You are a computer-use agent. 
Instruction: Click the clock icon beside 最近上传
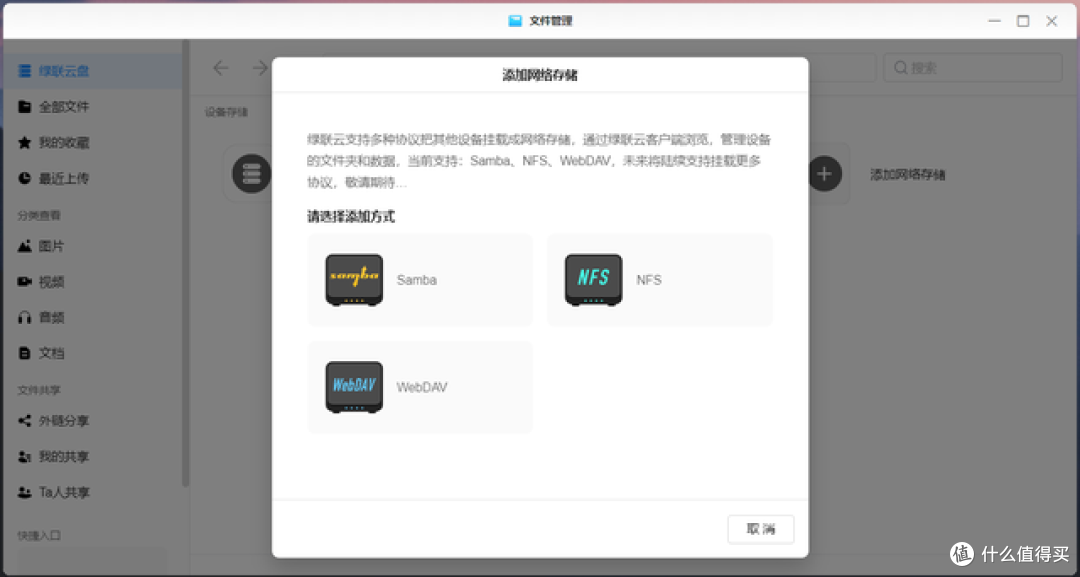coord(25,178)
